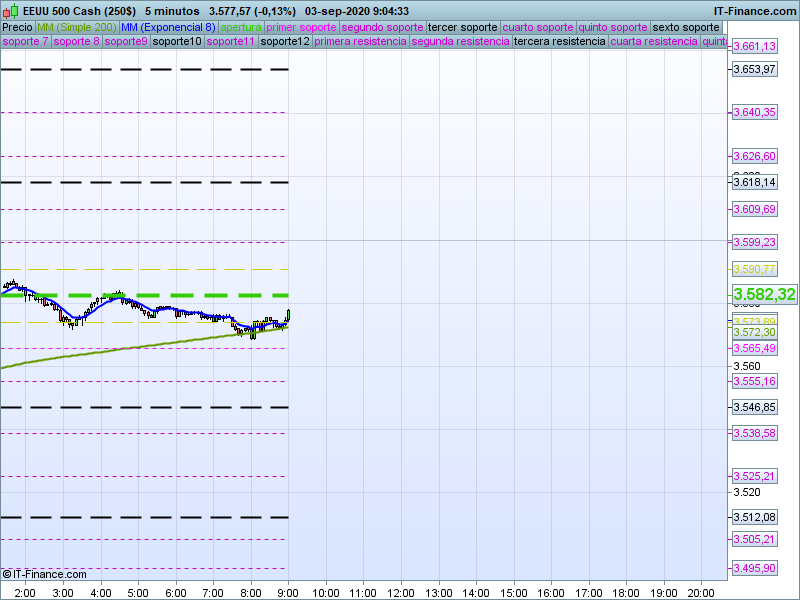
Task: Click the soporte10 indicator label
Action: tap(178, 42)
